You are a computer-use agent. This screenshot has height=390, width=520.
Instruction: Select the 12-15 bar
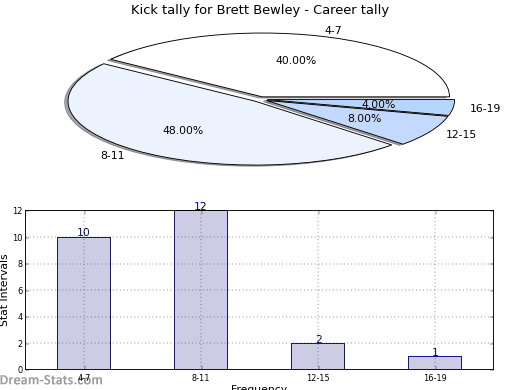(x=318, y=356)
